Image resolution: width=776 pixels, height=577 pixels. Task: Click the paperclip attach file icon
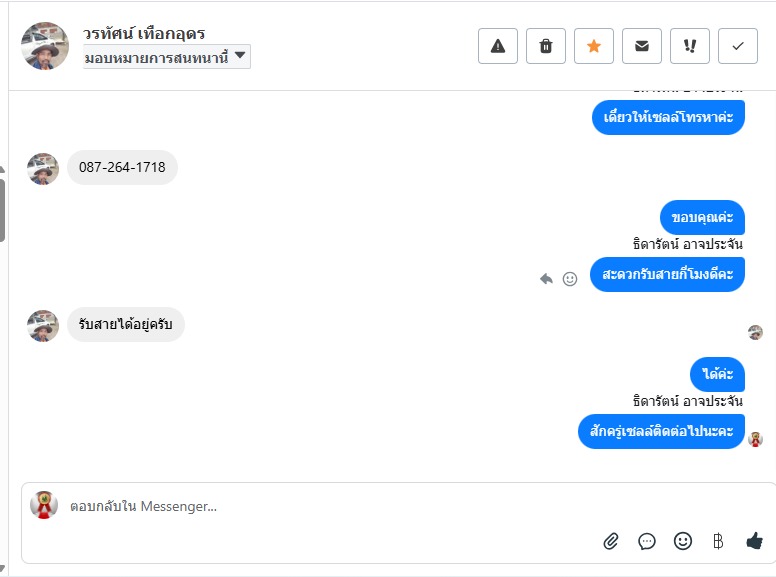pyautogui.click(x=611, y=541)
